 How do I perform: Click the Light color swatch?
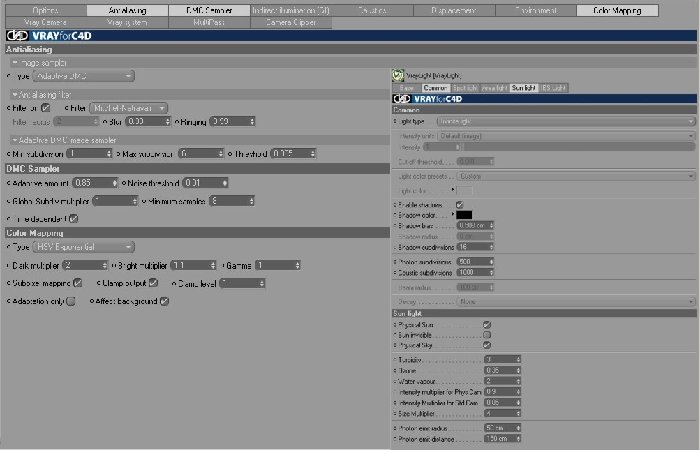464,191
